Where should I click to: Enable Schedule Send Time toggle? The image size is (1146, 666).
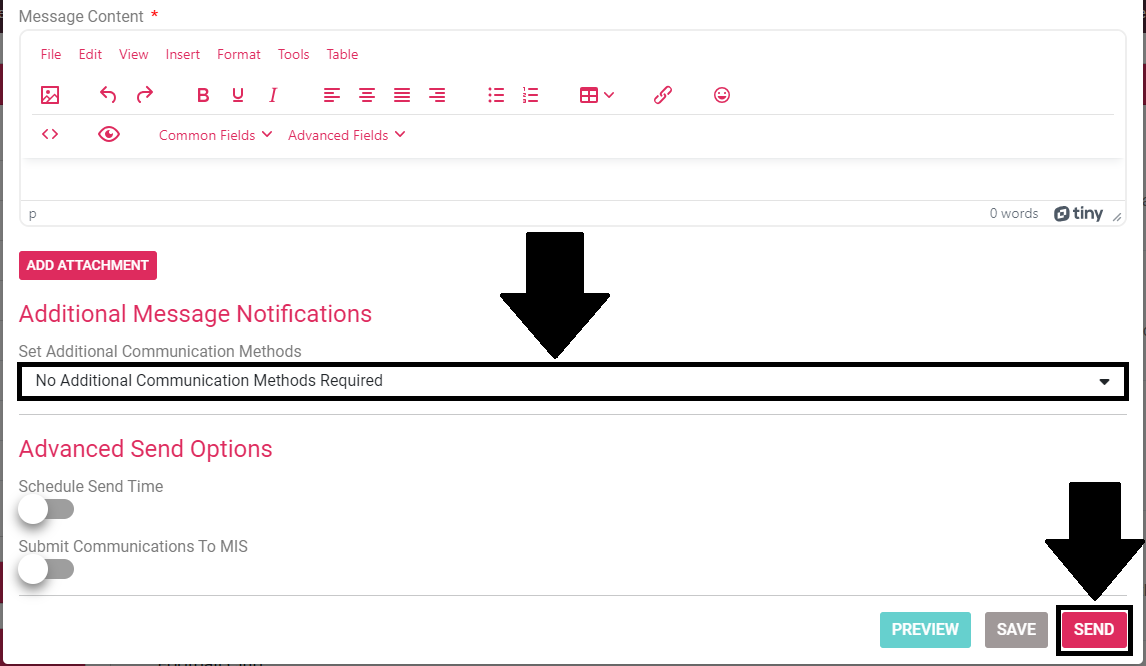46,510
